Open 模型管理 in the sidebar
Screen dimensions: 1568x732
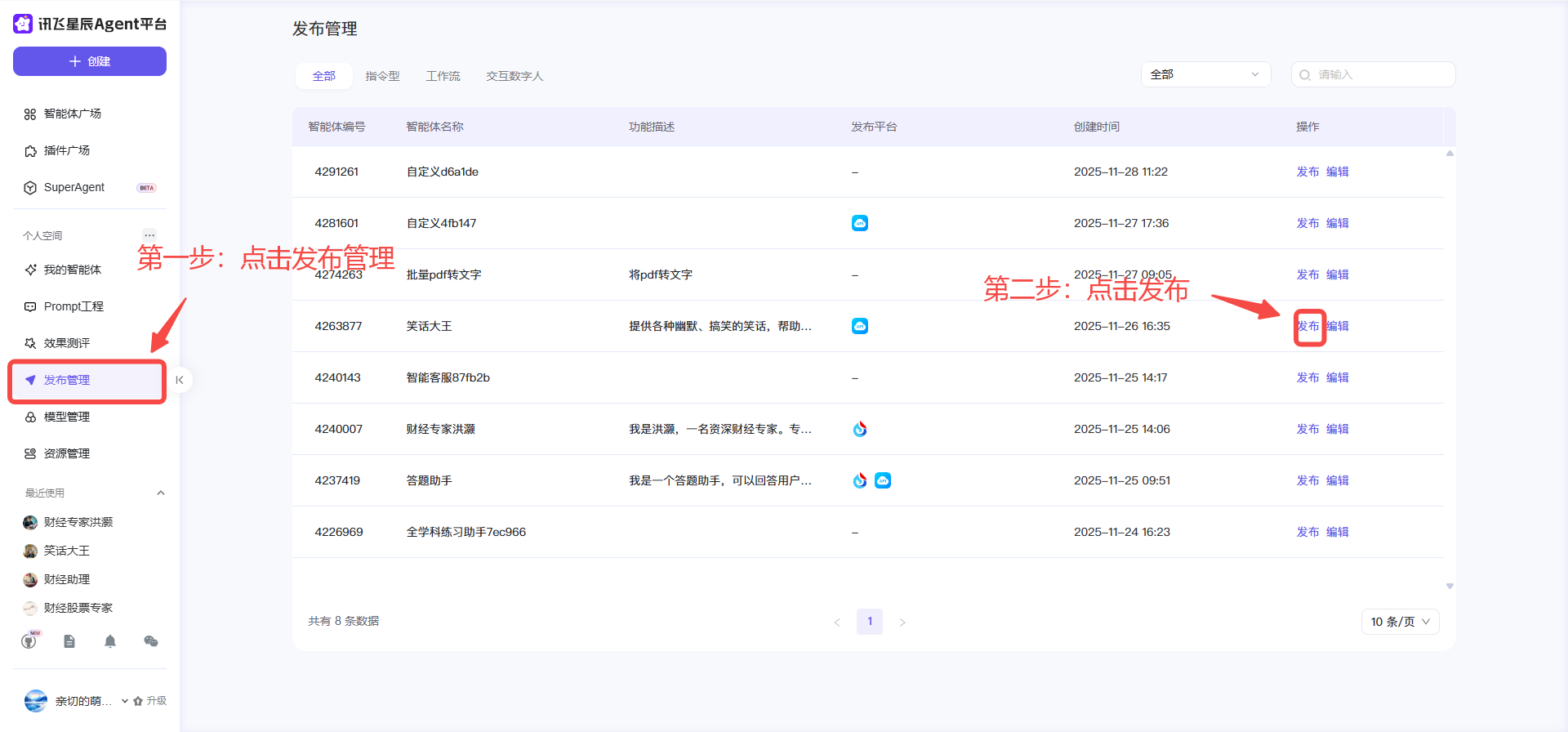[67, 417]
